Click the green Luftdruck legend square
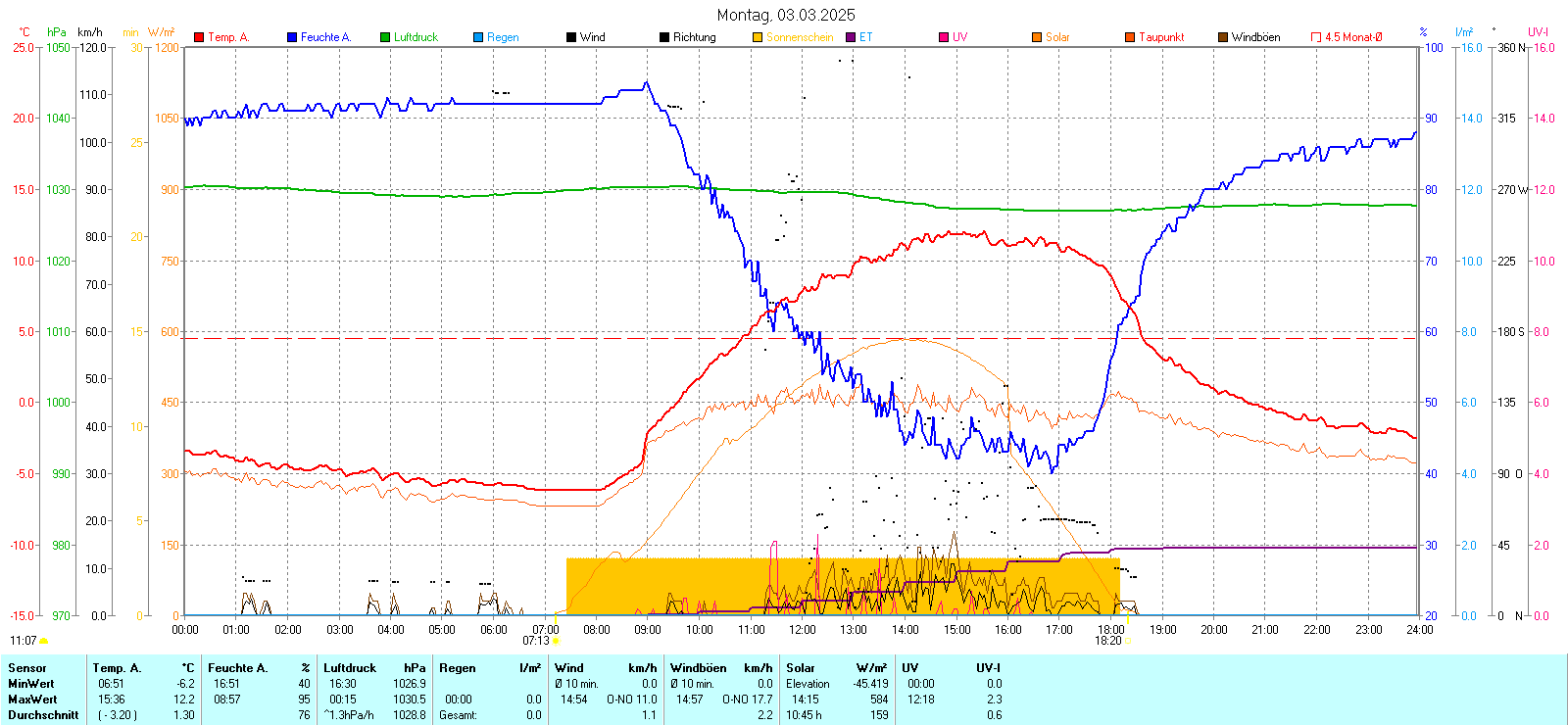The height and width of the screenshot is (725, 1568). tap(385, 37)
